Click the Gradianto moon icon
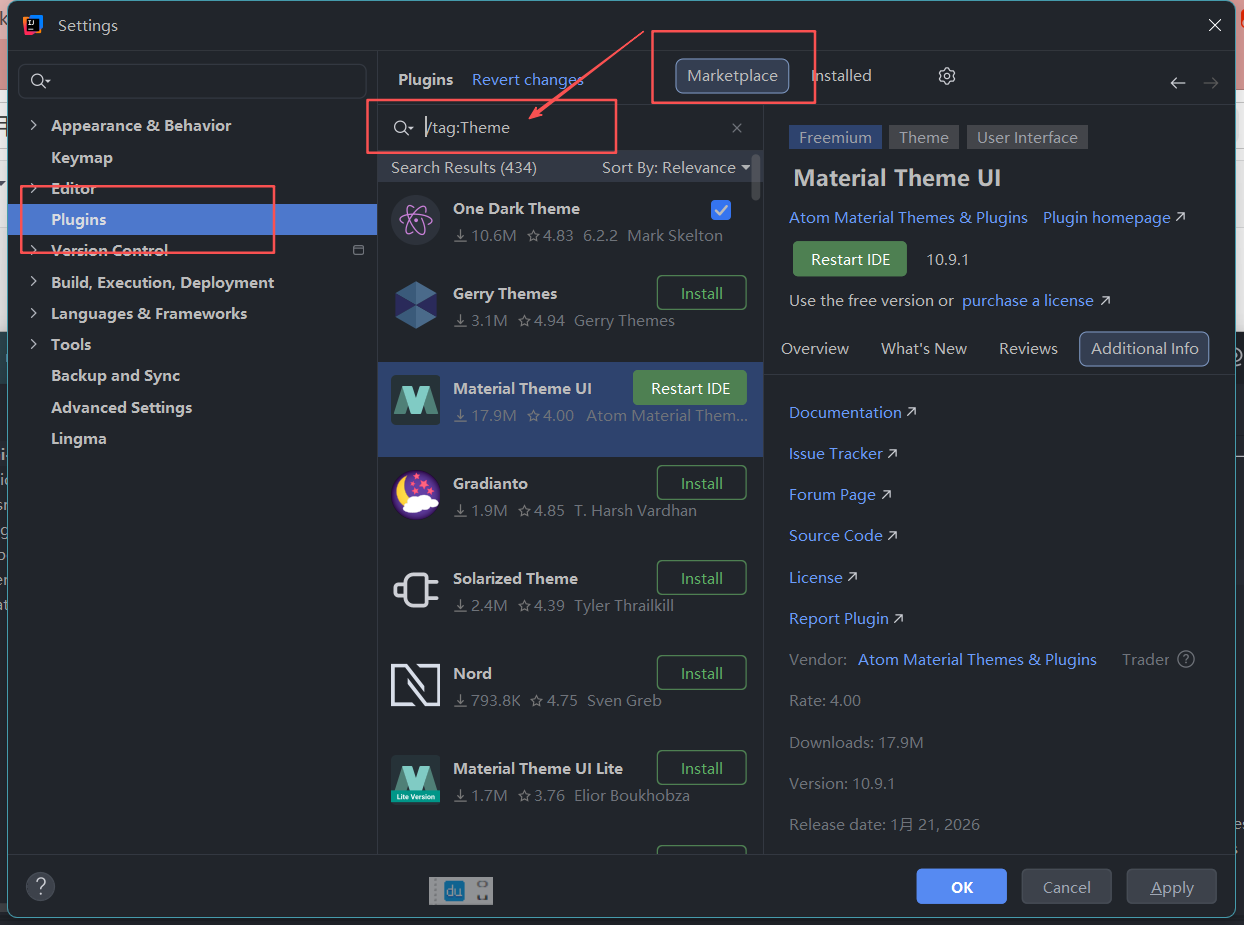 (415, 495)
